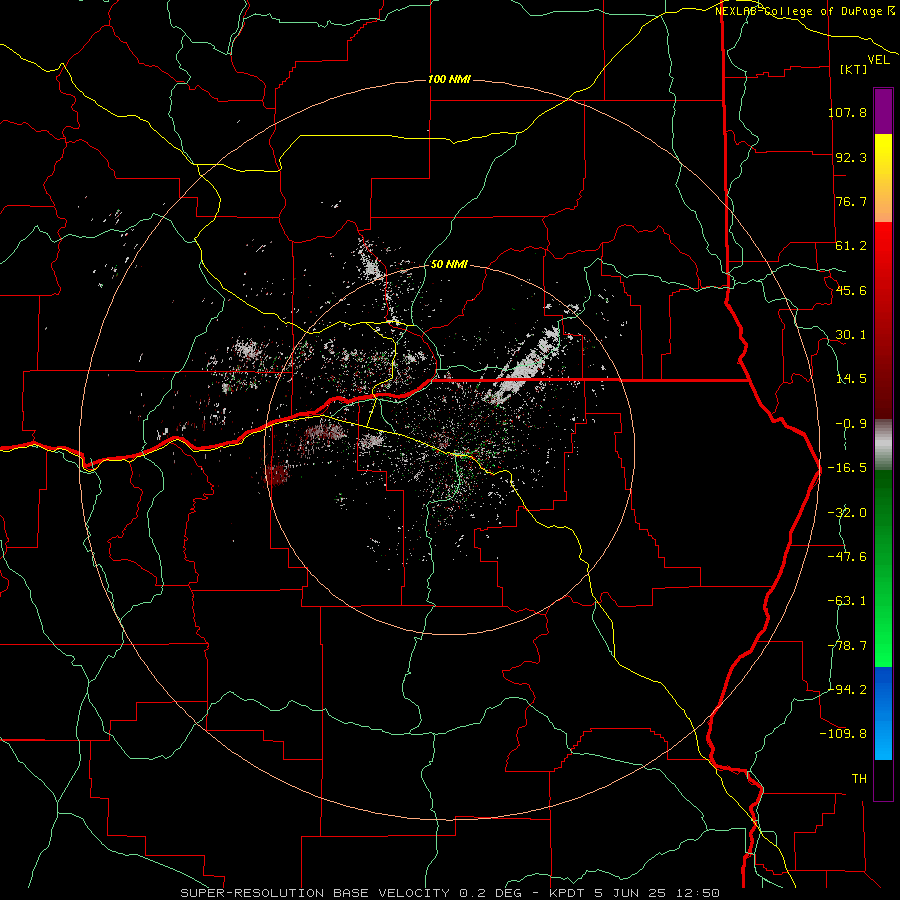This screenshot has height=900, width=900.
Task: Click the 'SUPER-RESOLUTION BASE VELOCITY 0.2 DEG' caption
Action: [351, 893]
